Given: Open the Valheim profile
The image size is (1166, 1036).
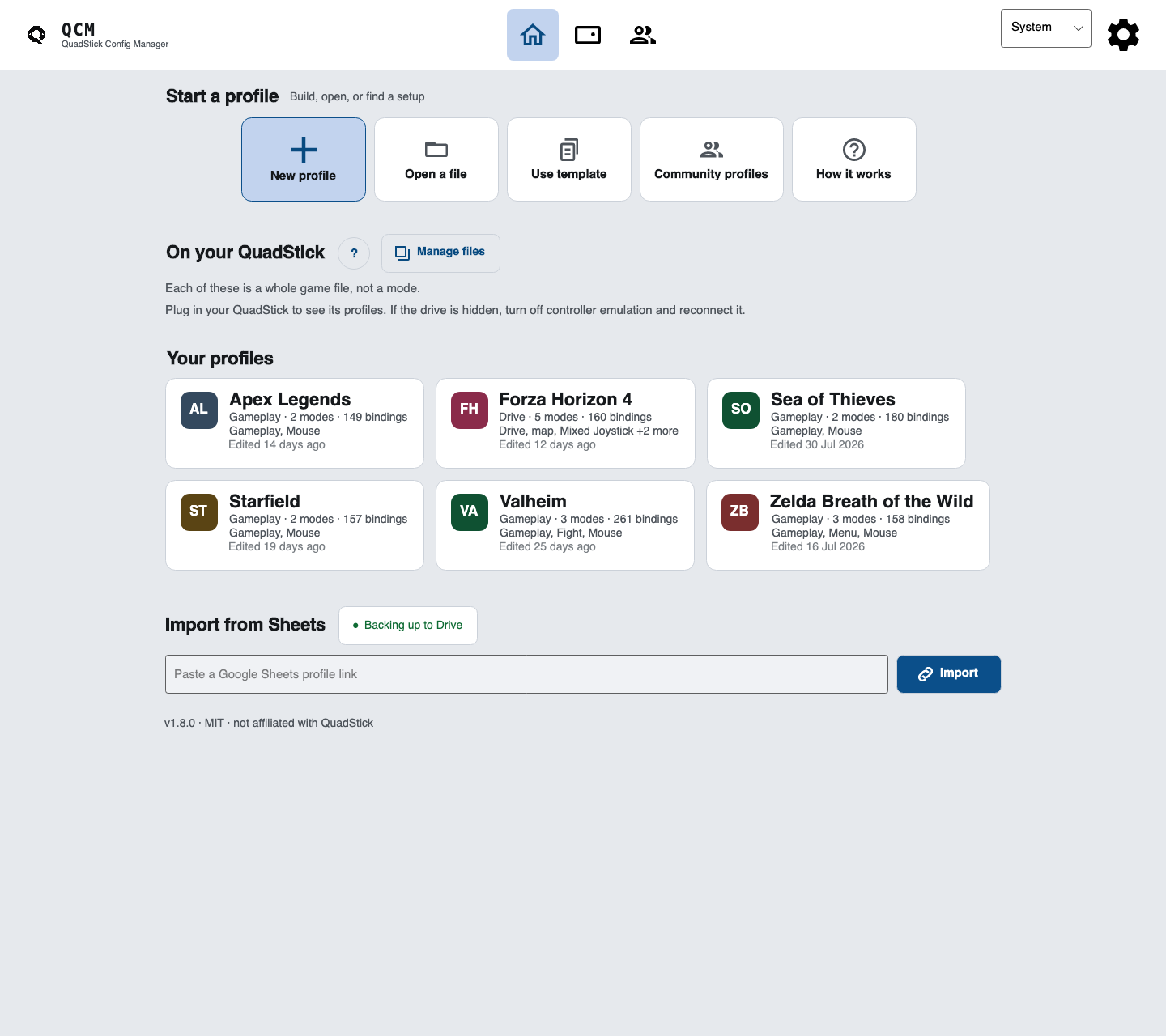Looking at the screenshot, I should tap(565, 525).
